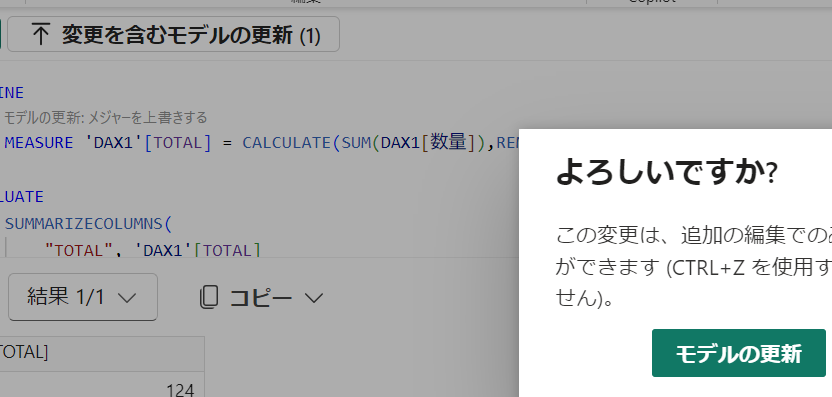Open the 結果 1/1 dropdown
Viewport: 832px width, 397px height.
pos(83,297)
